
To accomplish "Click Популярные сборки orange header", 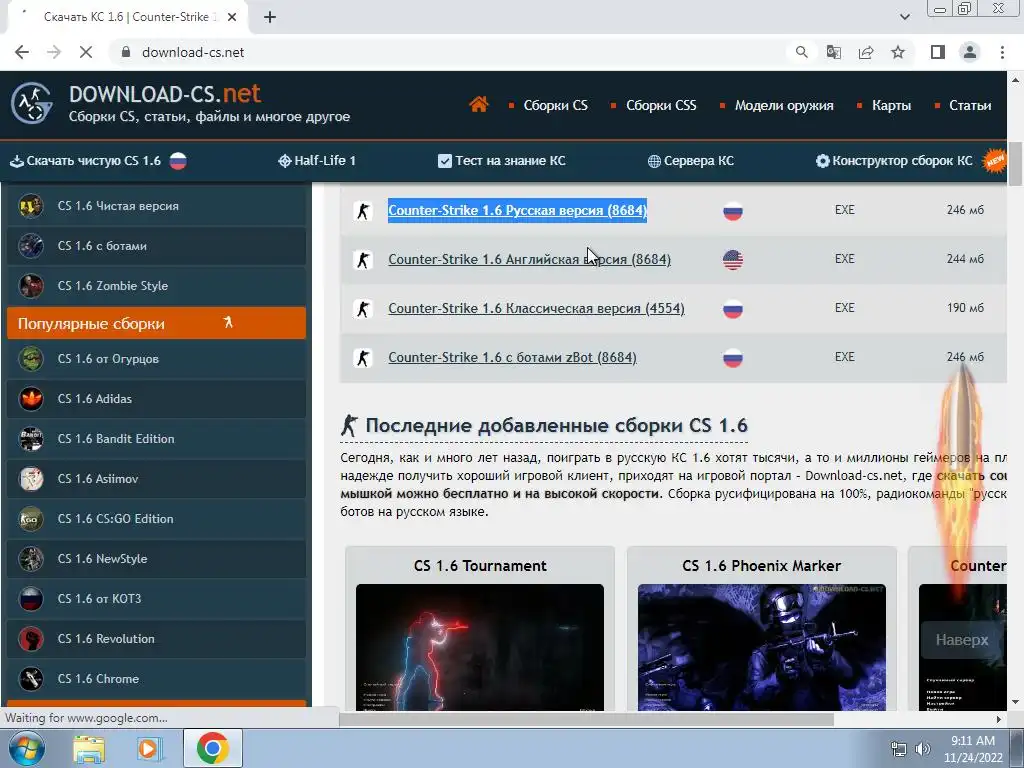I will tap(156, 323).
